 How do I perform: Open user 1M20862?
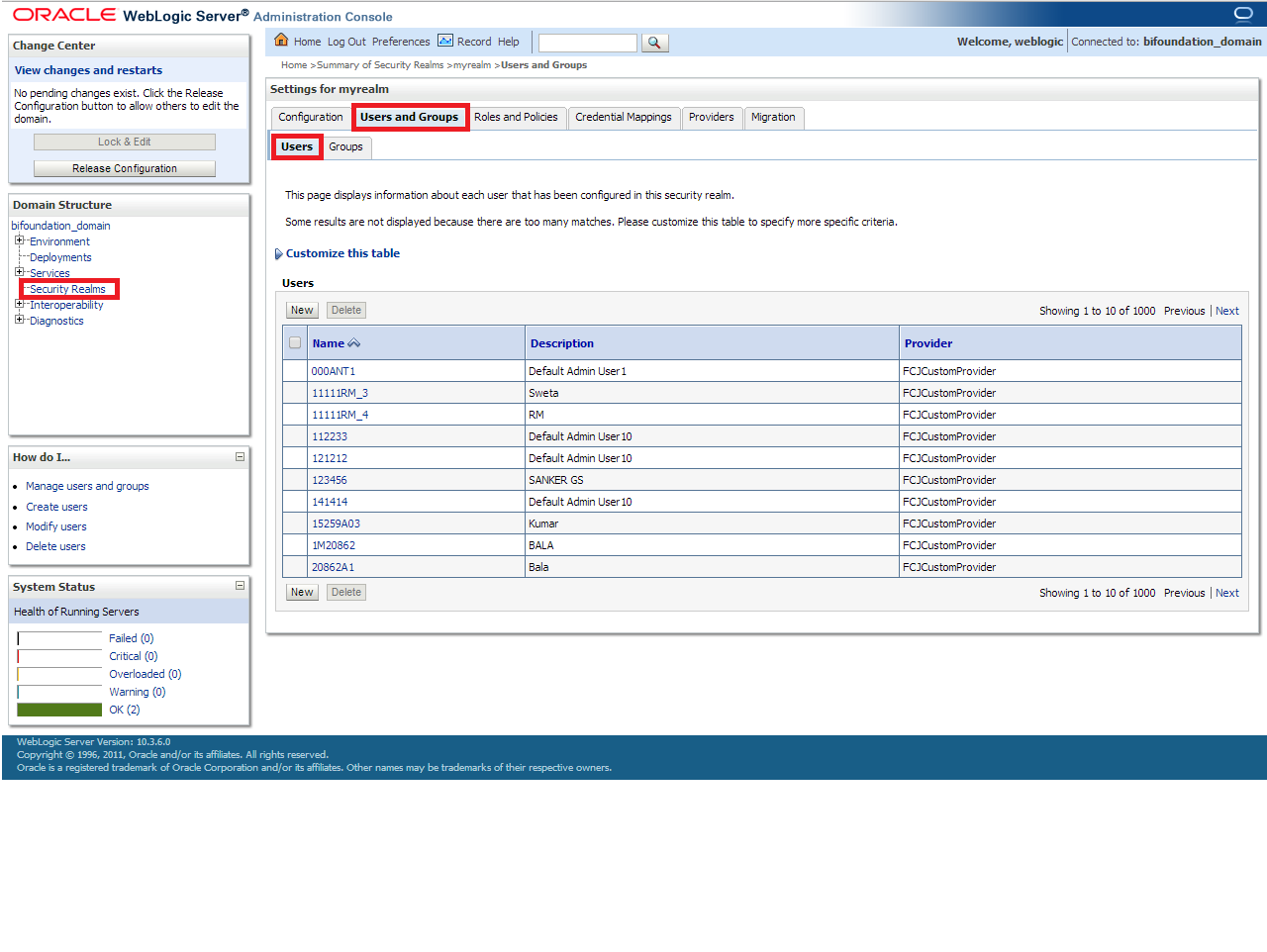pyautogui.click(x=334, y=545)
